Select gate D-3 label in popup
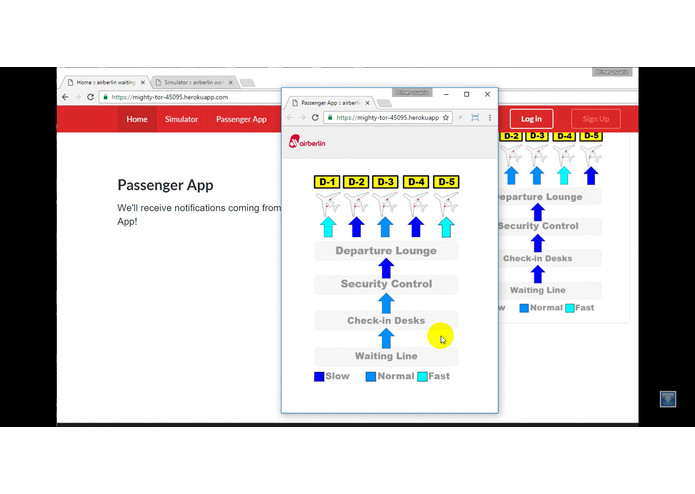Viewport: 695px width, 494px height. [385, 182]
